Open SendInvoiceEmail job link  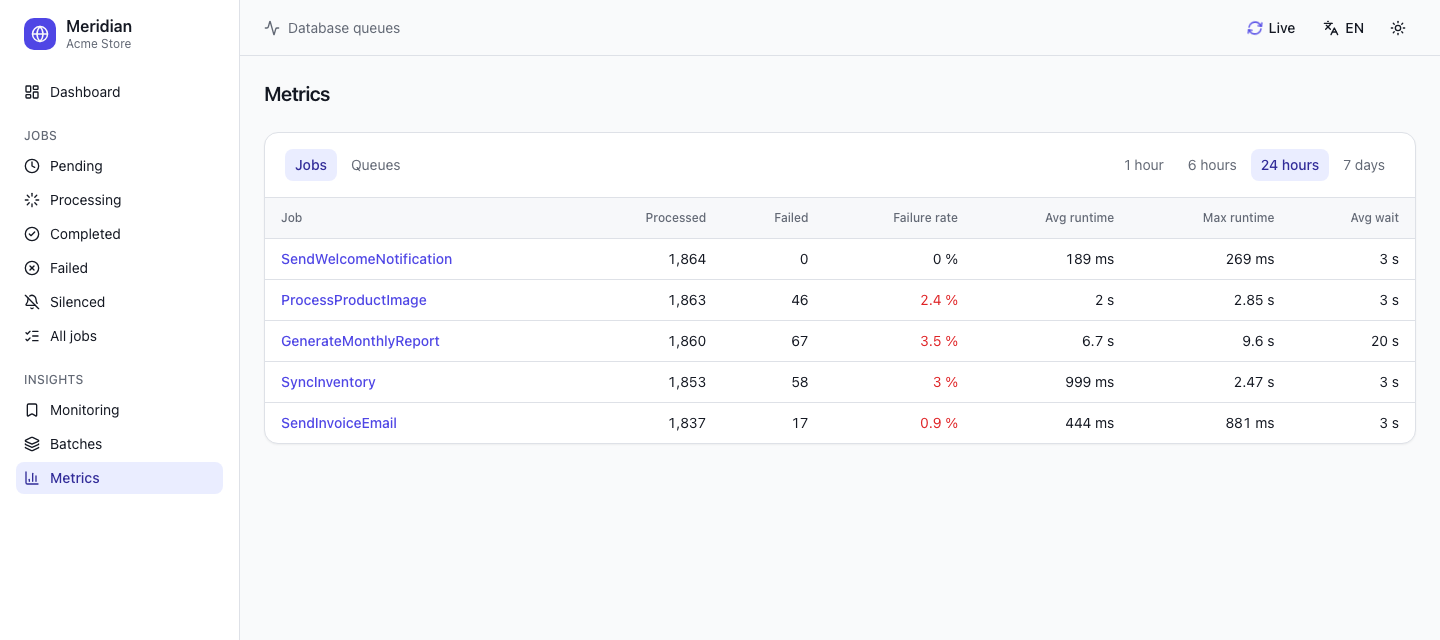[x=339, y=423]
